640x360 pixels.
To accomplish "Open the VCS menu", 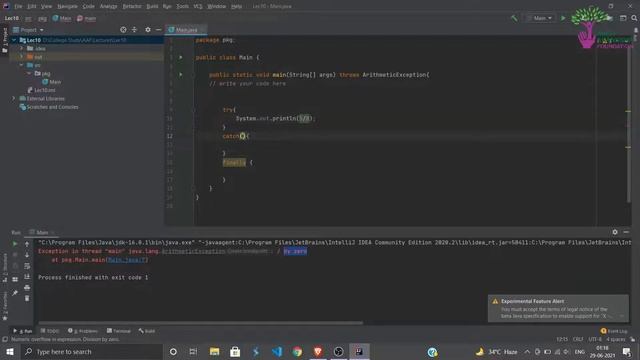I will 198,6.
